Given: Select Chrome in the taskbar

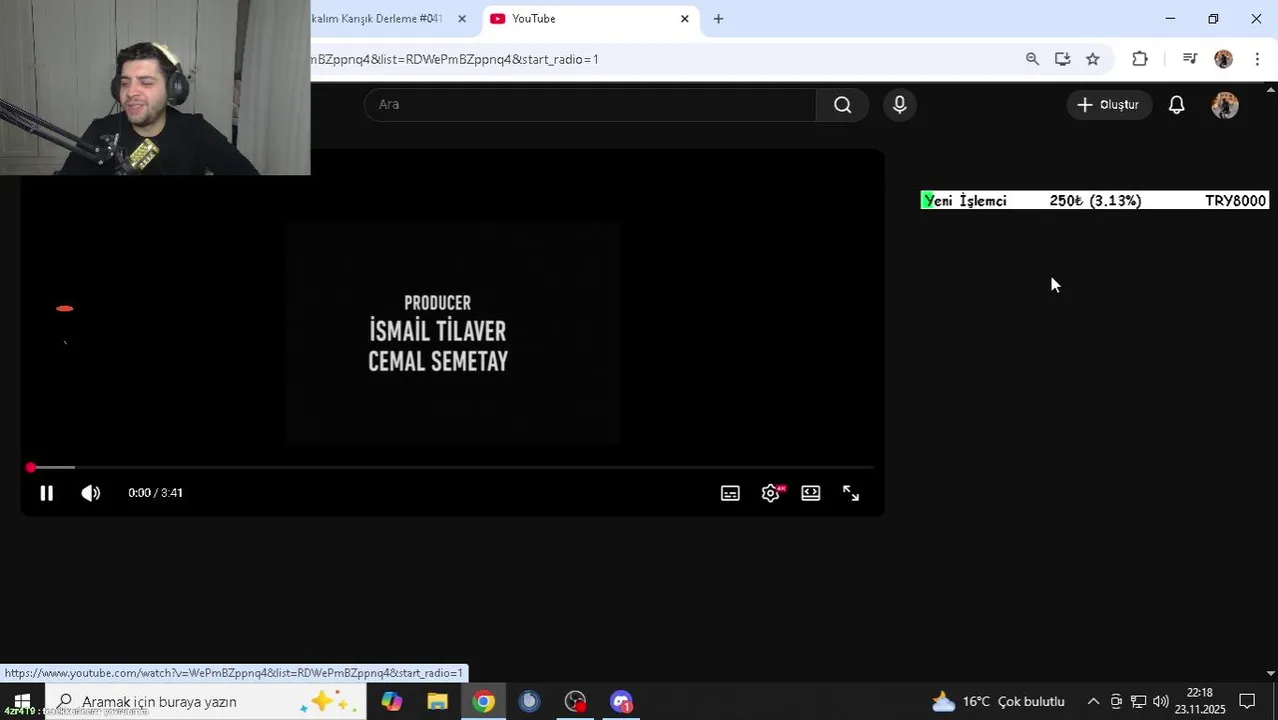Looking at the screenshot, I should pos(483,701).
